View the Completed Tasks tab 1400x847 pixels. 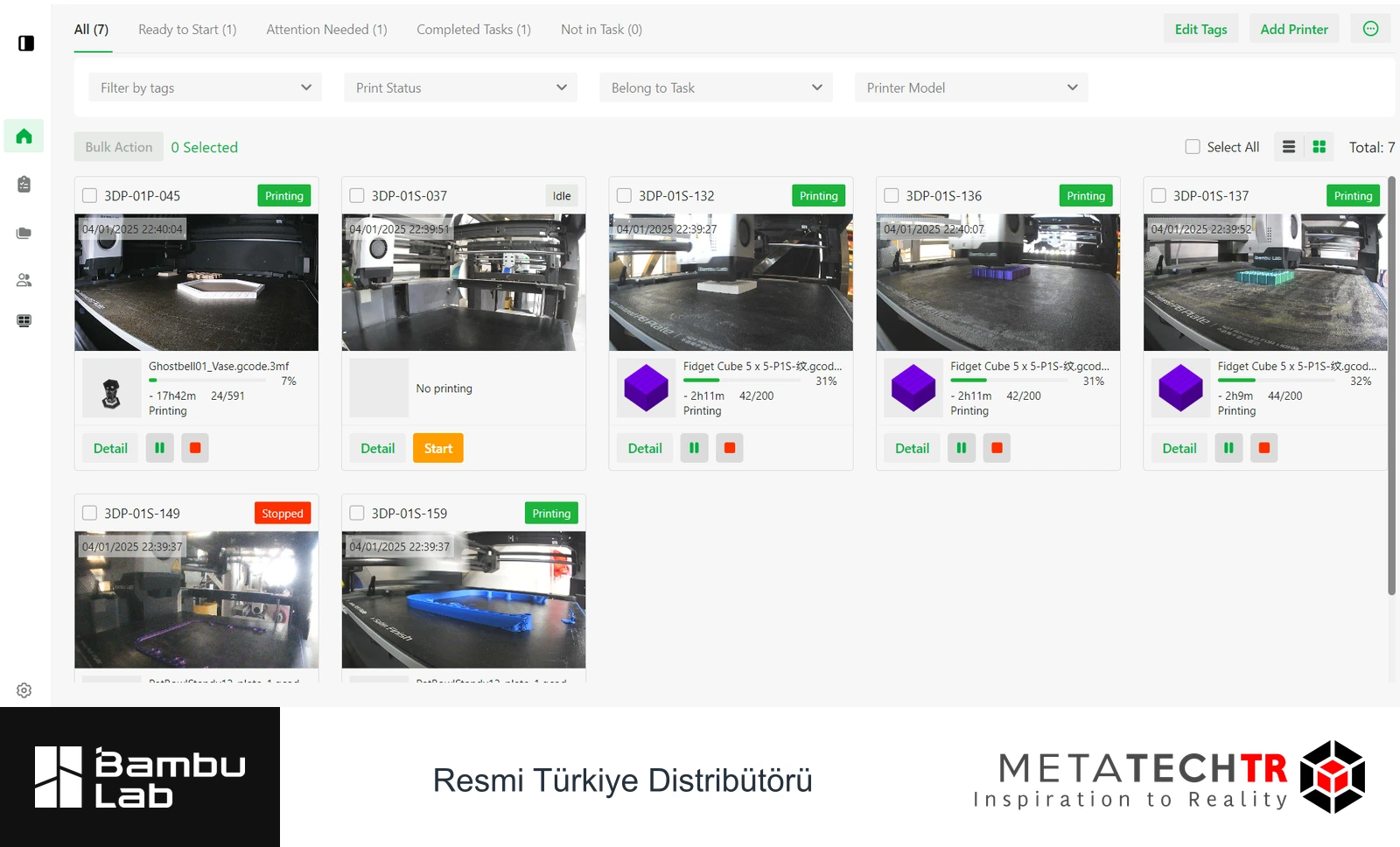(473, 30)
